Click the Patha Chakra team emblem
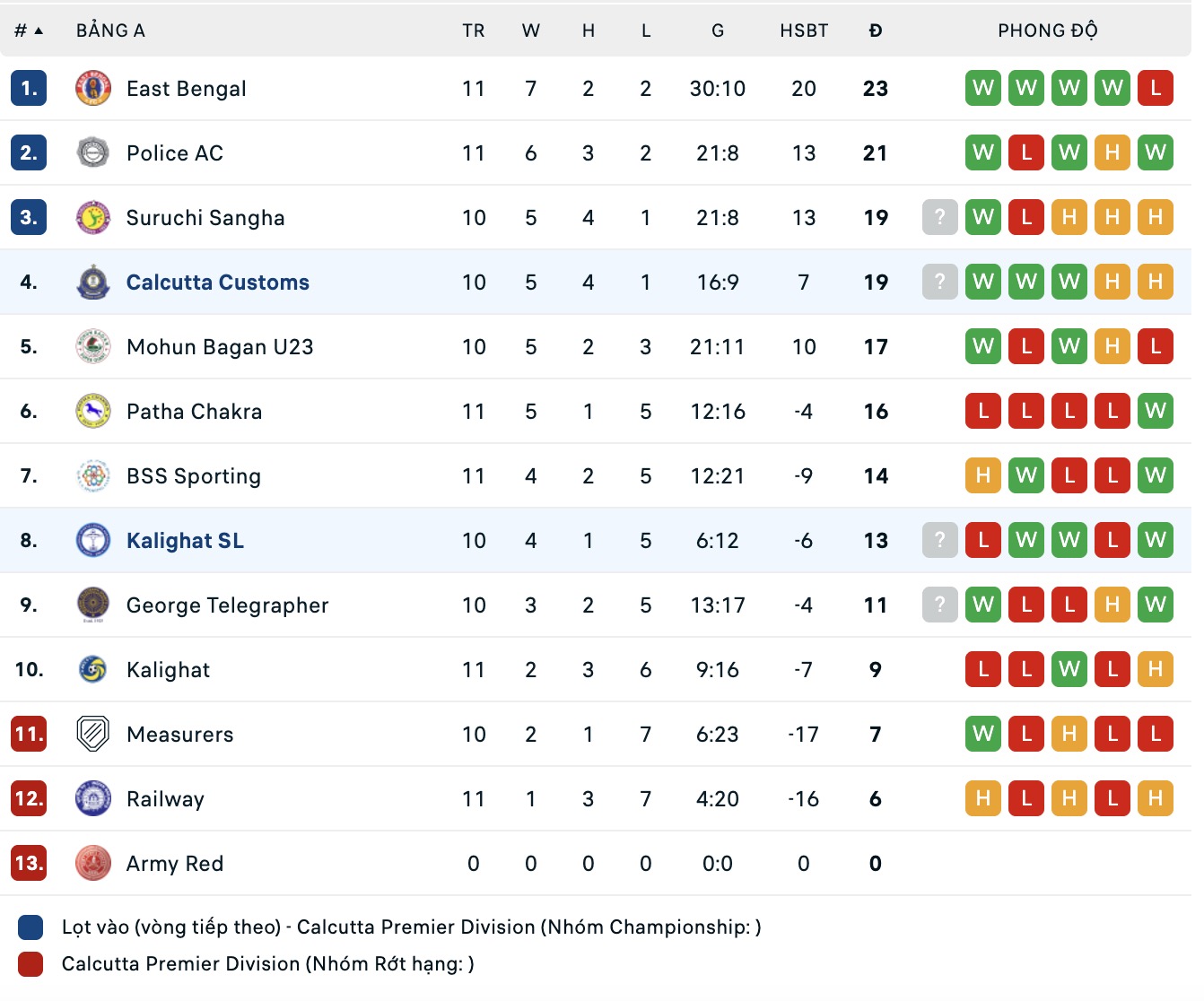 click(x=93, y=411)
